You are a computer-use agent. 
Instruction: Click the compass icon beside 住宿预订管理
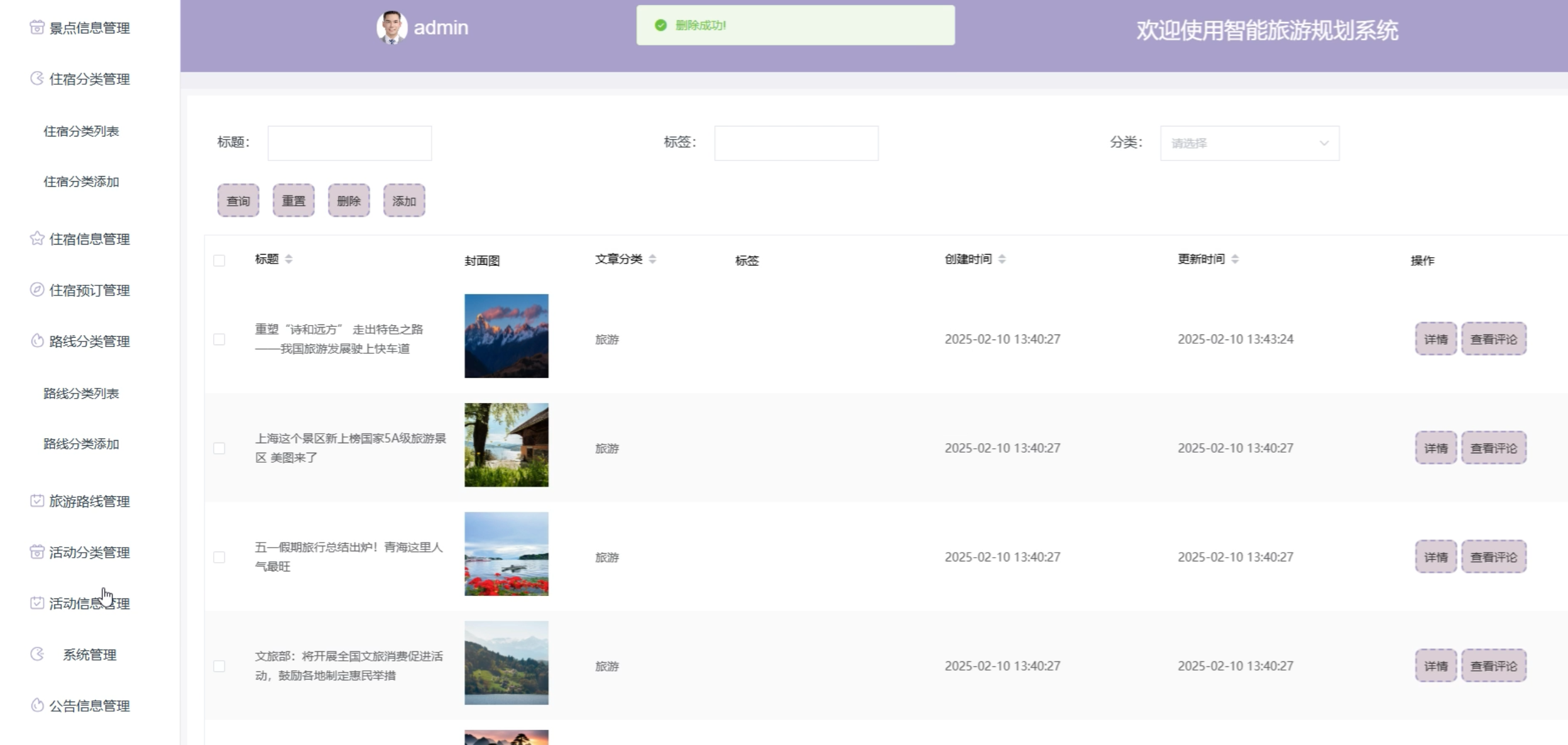[37, 289]
